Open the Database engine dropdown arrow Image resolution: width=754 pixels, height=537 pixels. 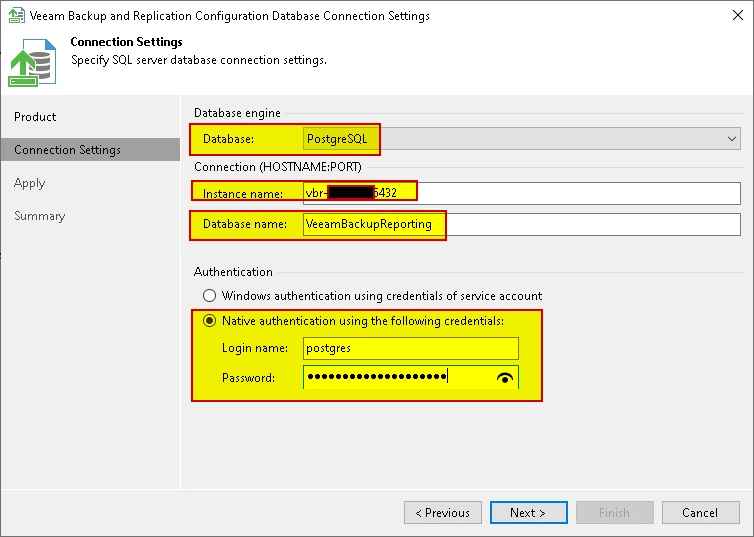(x=731, y=139)
